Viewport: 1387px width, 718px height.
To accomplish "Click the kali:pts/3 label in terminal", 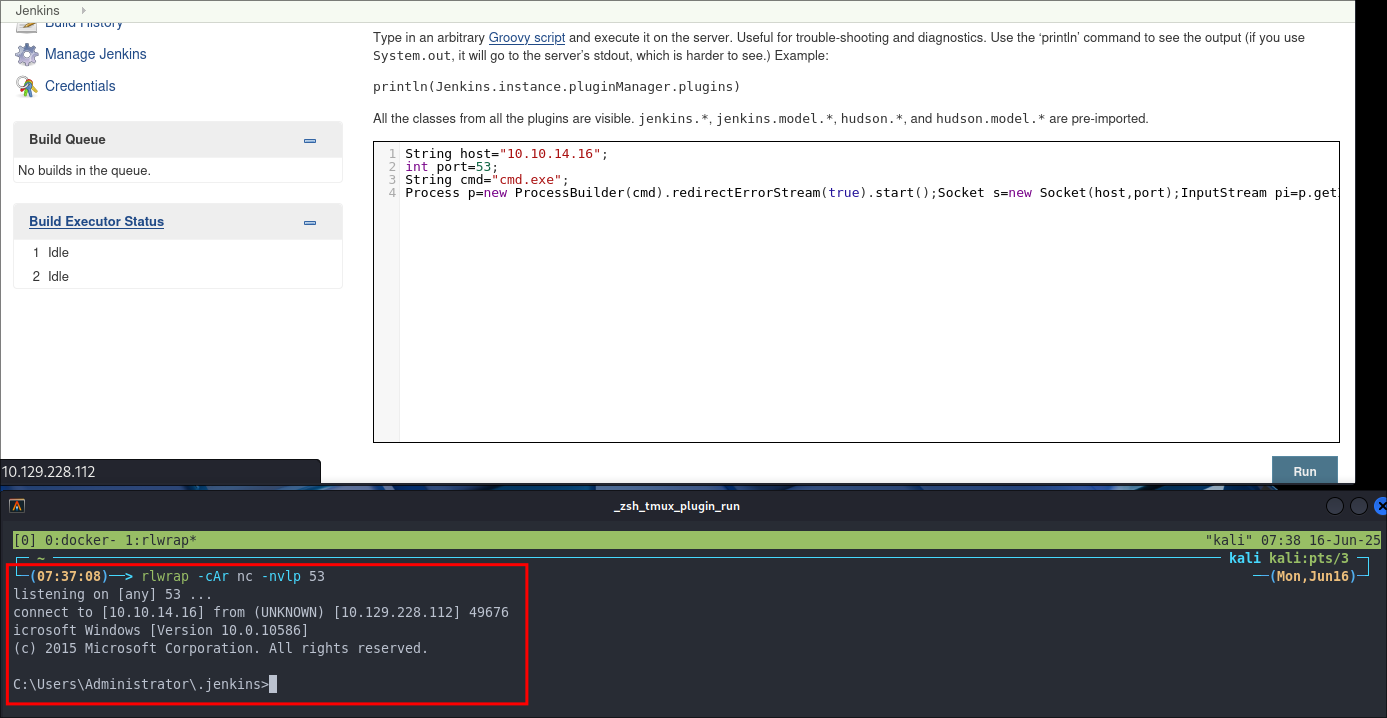I will coord(1309,558).
